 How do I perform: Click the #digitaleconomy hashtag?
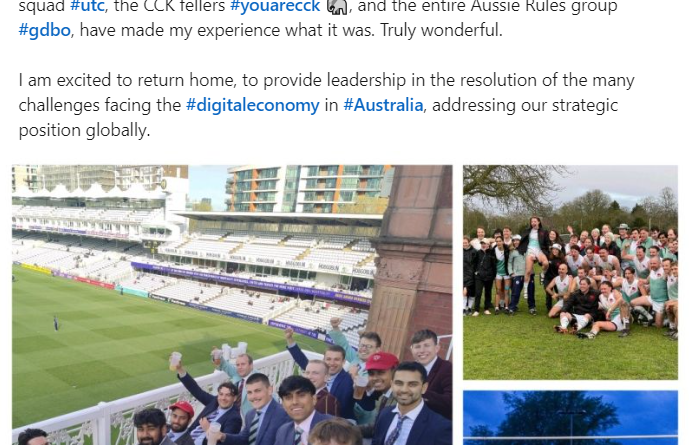pyautogui.click(x=253, y=105)
